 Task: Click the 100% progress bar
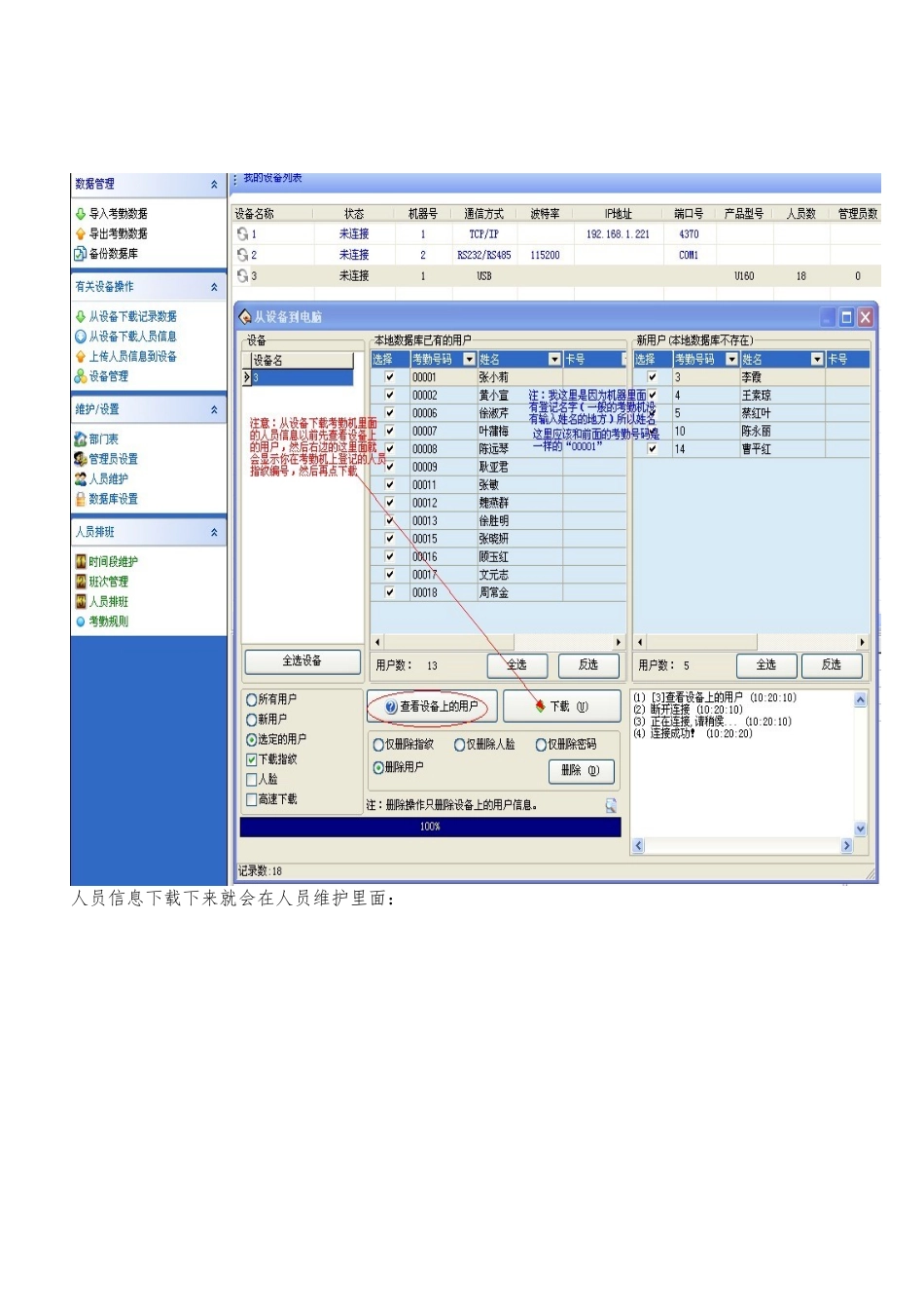pyautogui.click(x=430, y=827)
